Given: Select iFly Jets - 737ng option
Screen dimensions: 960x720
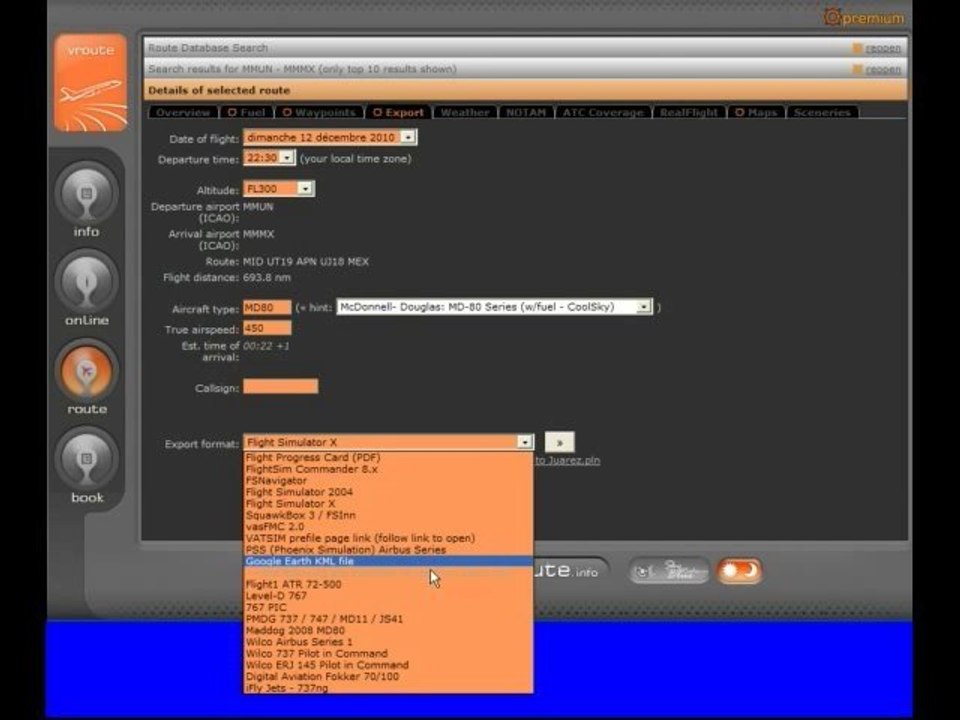Looking at the screenshot, I should [388, 688].
